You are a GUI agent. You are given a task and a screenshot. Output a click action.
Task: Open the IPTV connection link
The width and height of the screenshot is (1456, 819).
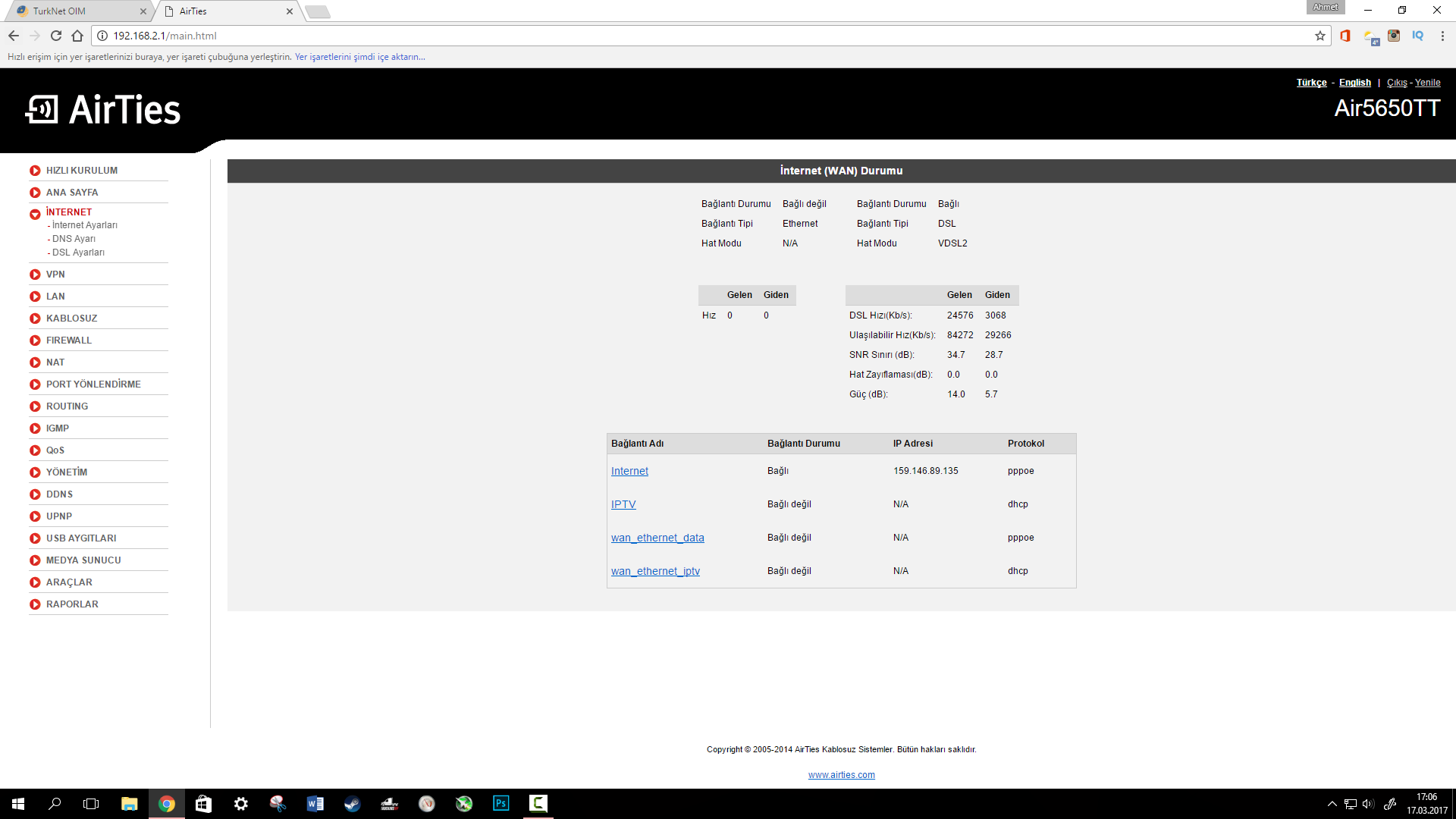pyautogui.click(x=623, y=504)
